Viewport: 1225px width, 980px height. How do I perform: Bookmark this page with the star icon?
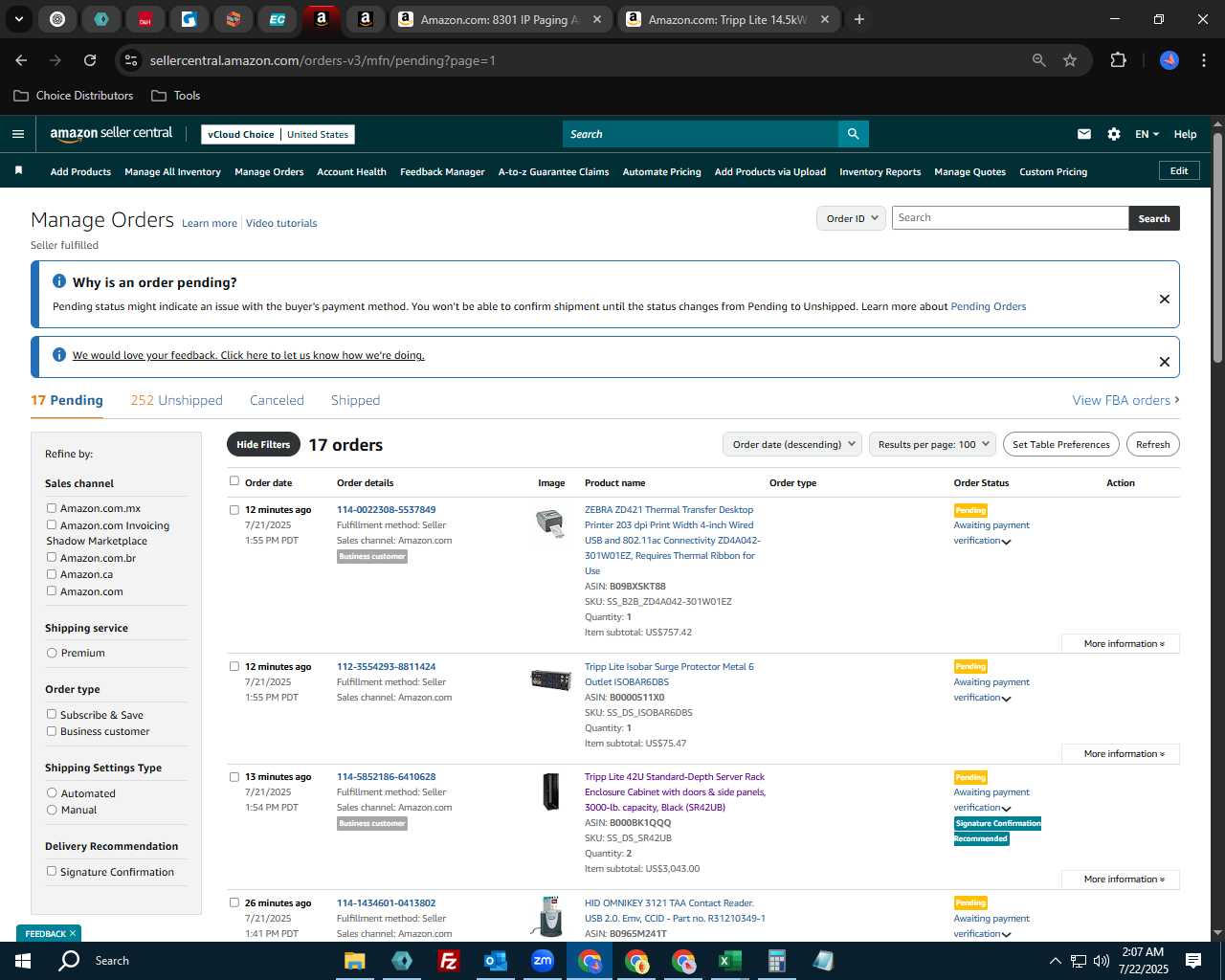[x=1070, y=60]
